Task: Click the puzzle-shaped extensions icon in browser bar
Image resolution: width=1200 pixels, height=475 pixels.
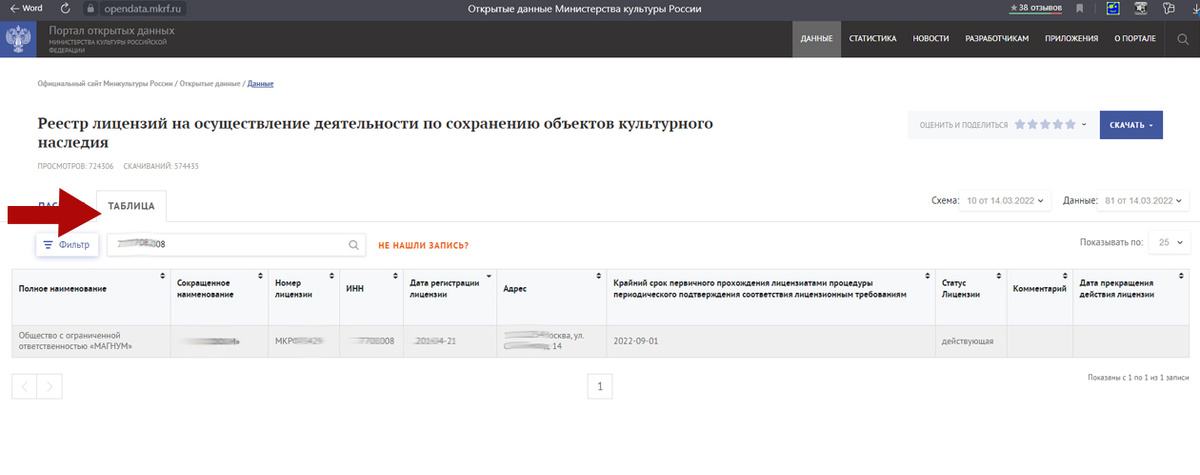Action: 1168,8
